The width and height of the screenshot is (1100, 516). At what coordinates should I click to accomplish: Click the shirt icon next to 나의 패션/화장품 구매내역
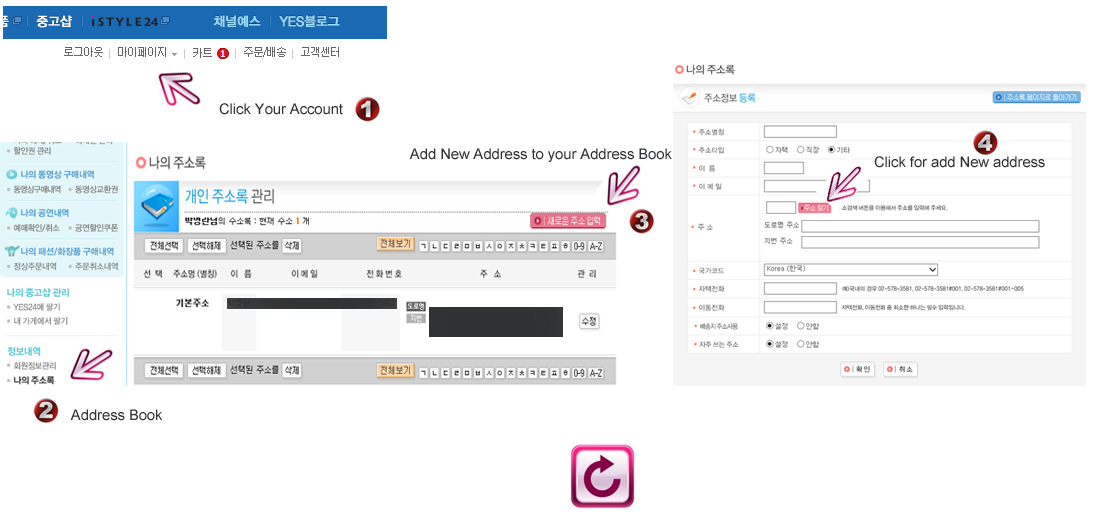(11, 251)
